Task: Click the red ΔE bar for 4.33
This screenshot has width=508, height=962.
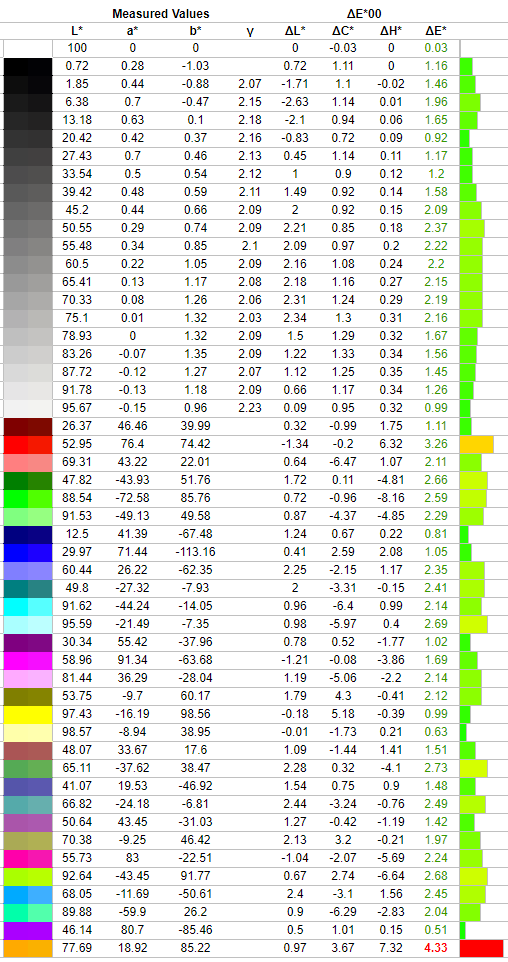Action: click(x=481, y=948)
